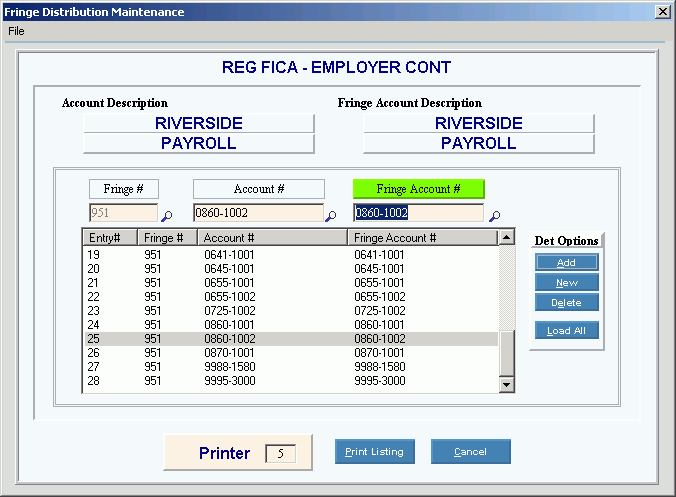
Task: Select entry 19 with account 0641-1001
Action: [291, 255]
